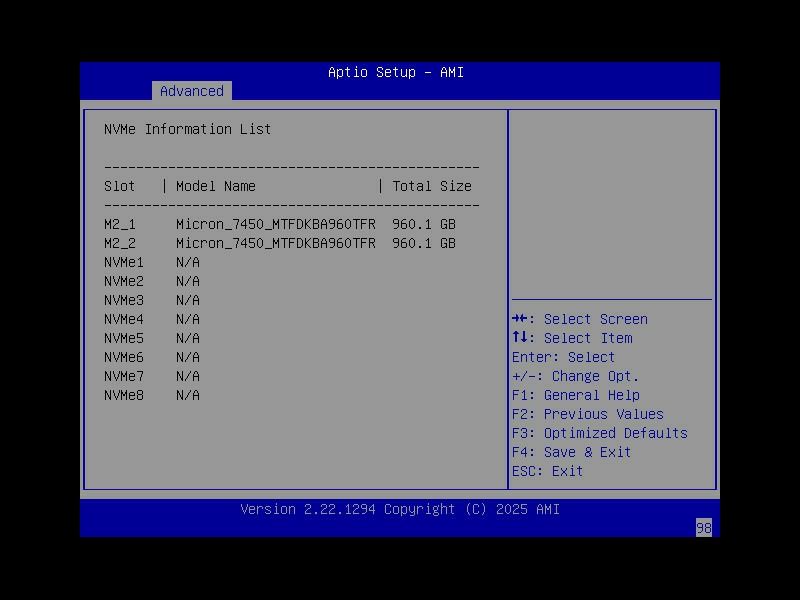Select the M2_2 slot label
Image resolution: width=800 pixels, height=600 pixels.
coord(120,243)
